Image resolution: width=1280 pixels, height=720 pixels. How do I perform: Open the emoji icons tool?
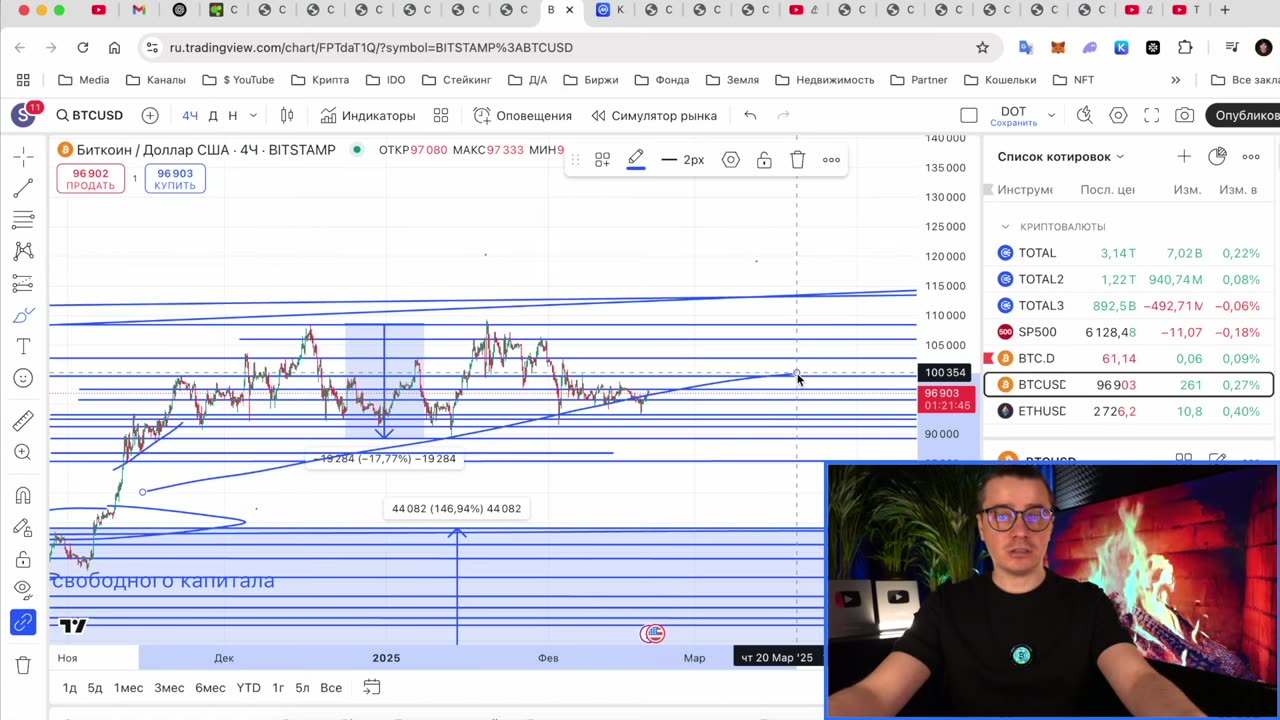(23, 378)
